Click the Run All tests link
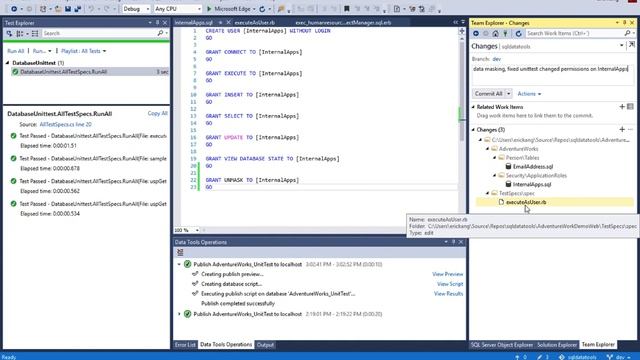Viewport: 640px width, 360px height. pyautogui.click(x=16, y=51)
